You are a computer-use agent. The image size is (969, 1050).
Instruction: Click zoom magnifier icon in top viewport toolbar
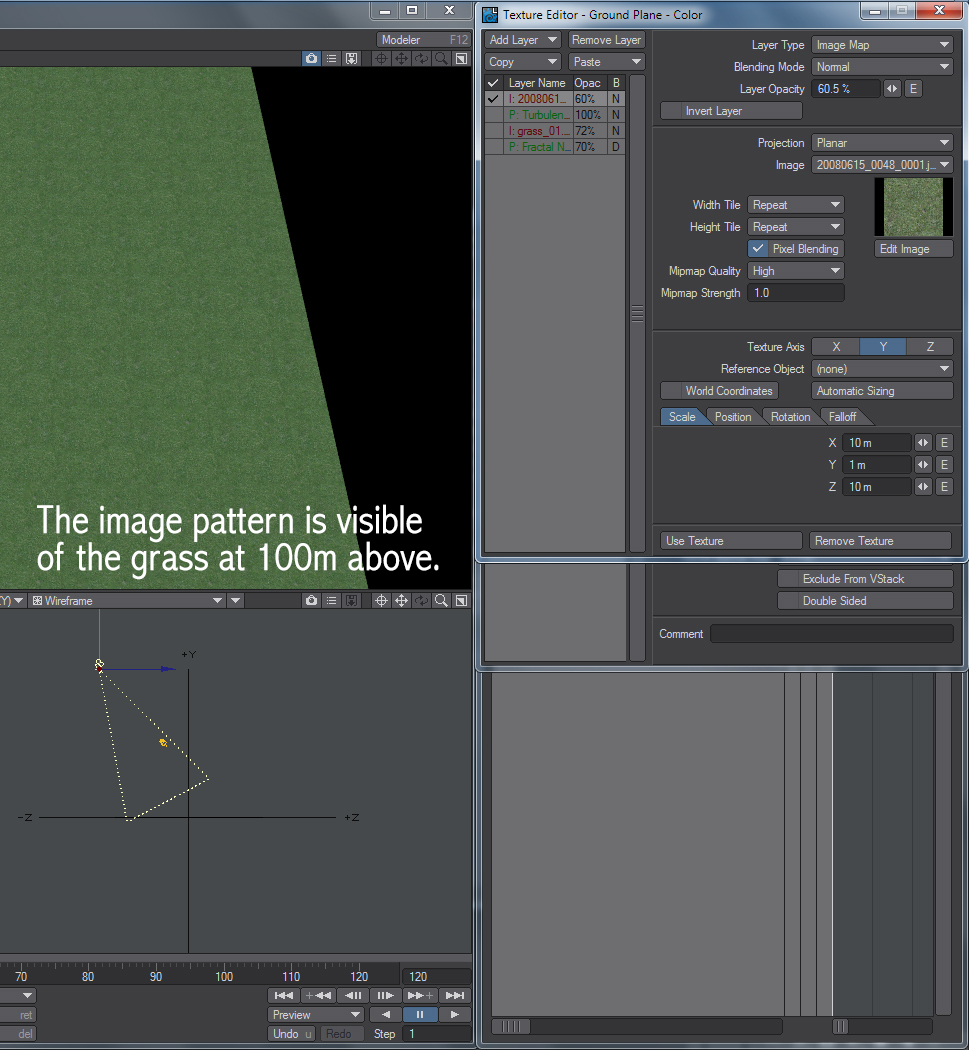point(441,59)
